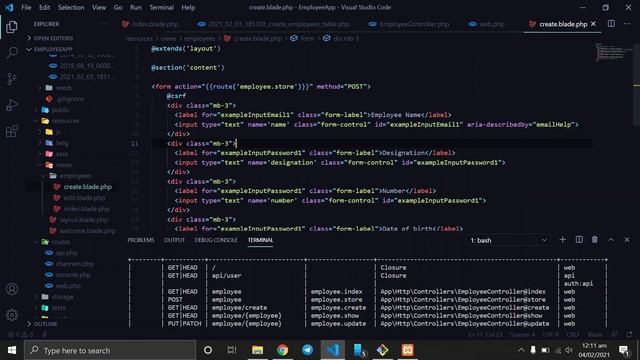Open the Terminal menu
The width and height of the screenshot is (640, 360).
point(161,7)
